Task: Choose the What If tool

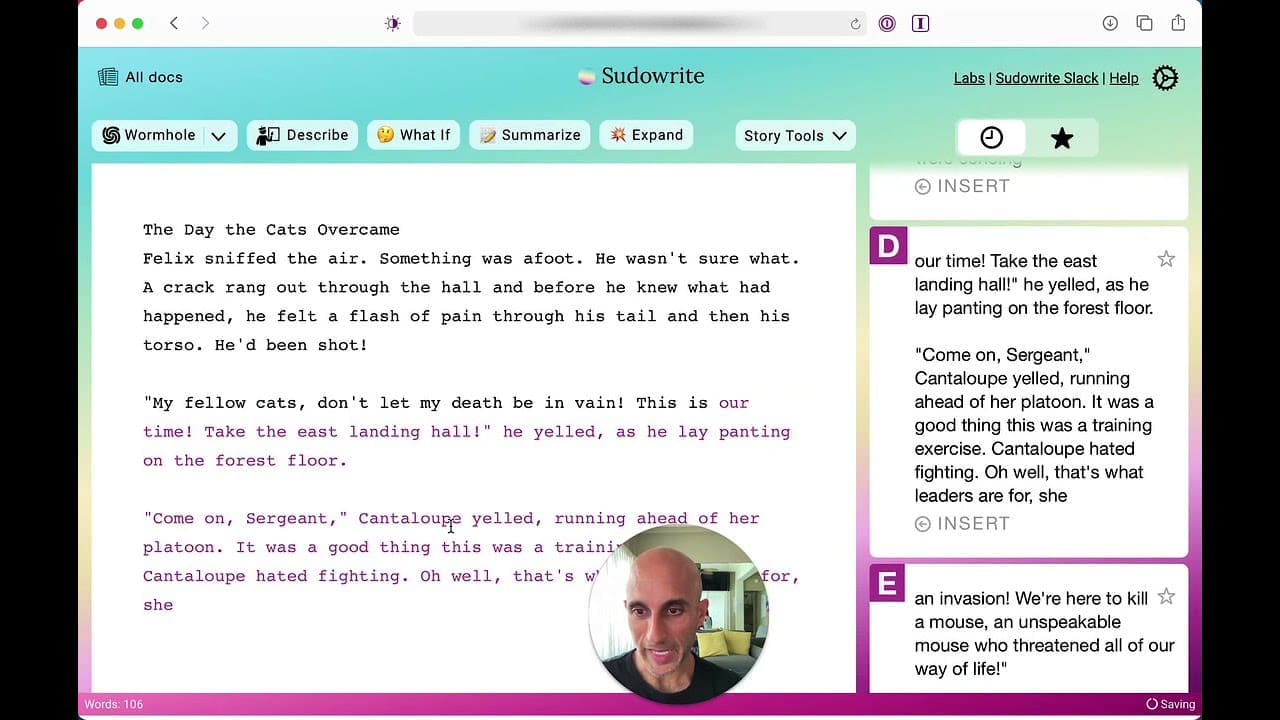Action: 413,136
